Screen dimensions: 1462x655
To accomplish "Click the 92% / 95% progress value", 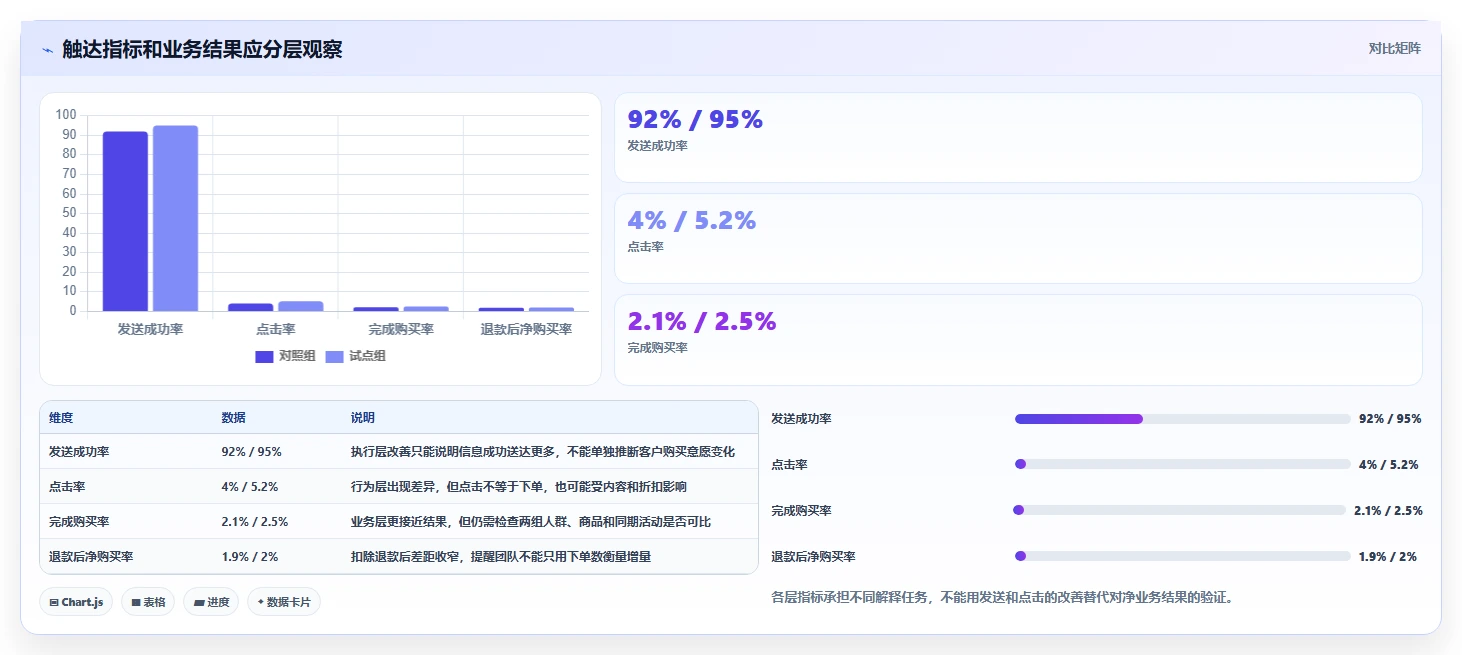I will pos(1390,419).
